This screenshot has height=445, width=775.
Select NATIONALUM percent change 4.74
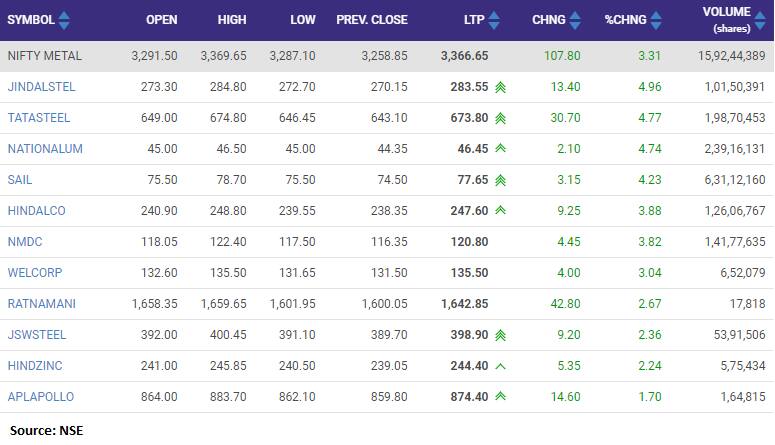pos(649,149)
